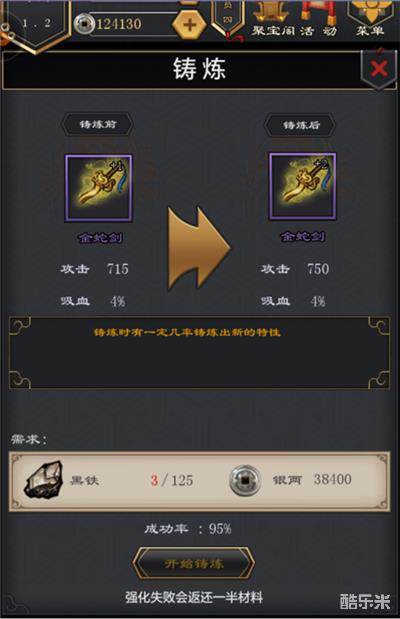Image resolution: width=400 pixels, height=619 pixels.
Task: Click the 银两 silver coin icon in requirements
Action: click(245, 480)
